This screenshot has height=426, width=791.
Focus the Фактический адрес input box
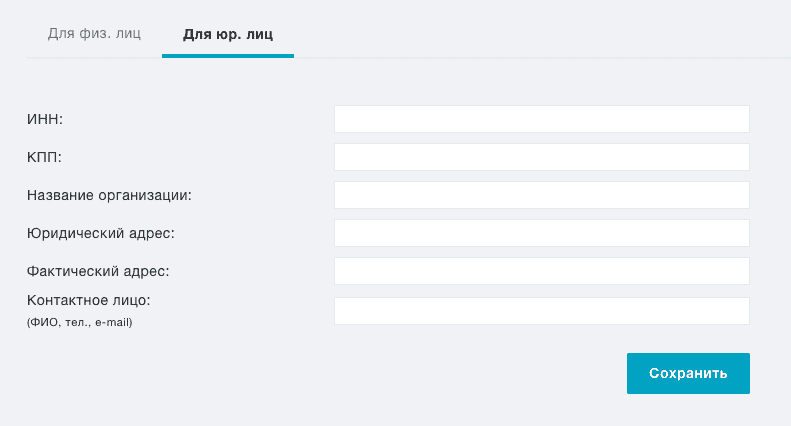coord(542,271)
